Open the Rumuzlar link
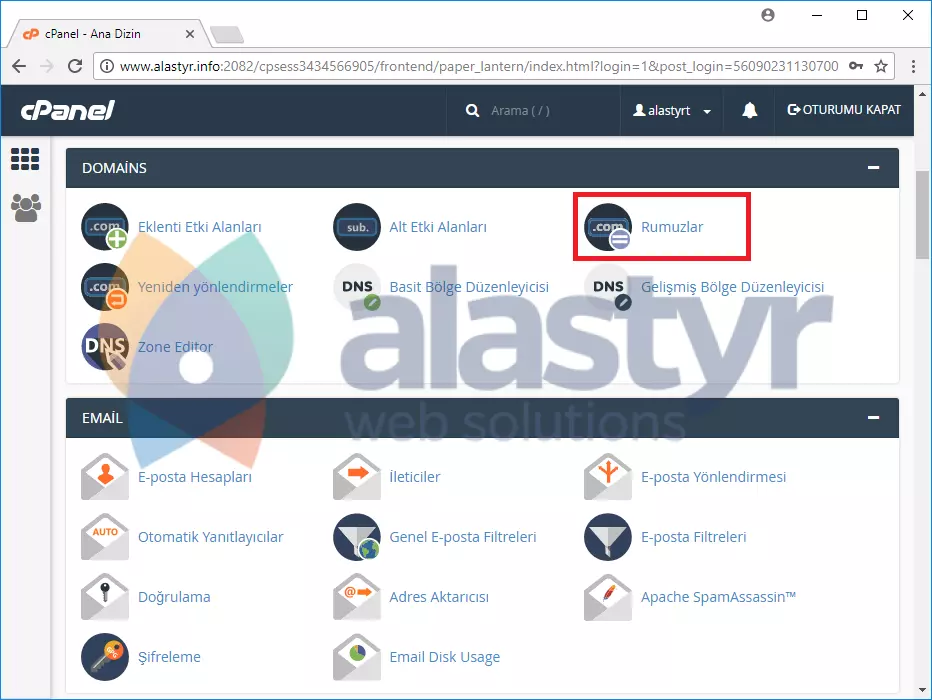 tap(672, 227)
